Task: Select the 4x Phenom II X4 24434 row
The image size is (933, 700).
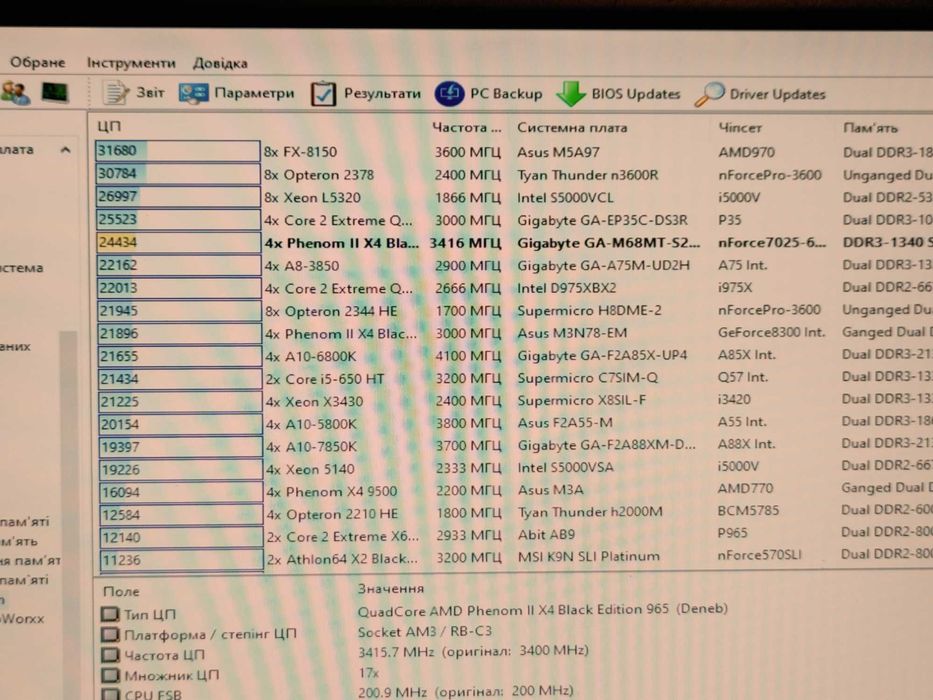Action: [x=514, y=243]
